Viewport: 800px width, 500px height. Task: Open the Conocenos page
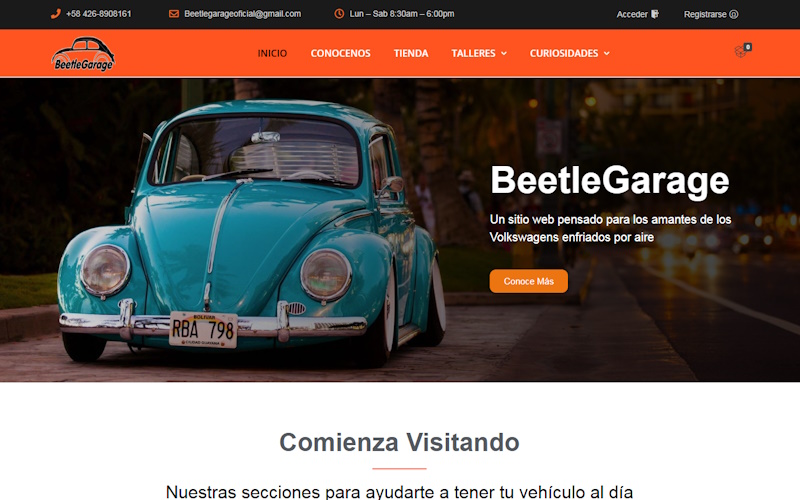(340, 53)
